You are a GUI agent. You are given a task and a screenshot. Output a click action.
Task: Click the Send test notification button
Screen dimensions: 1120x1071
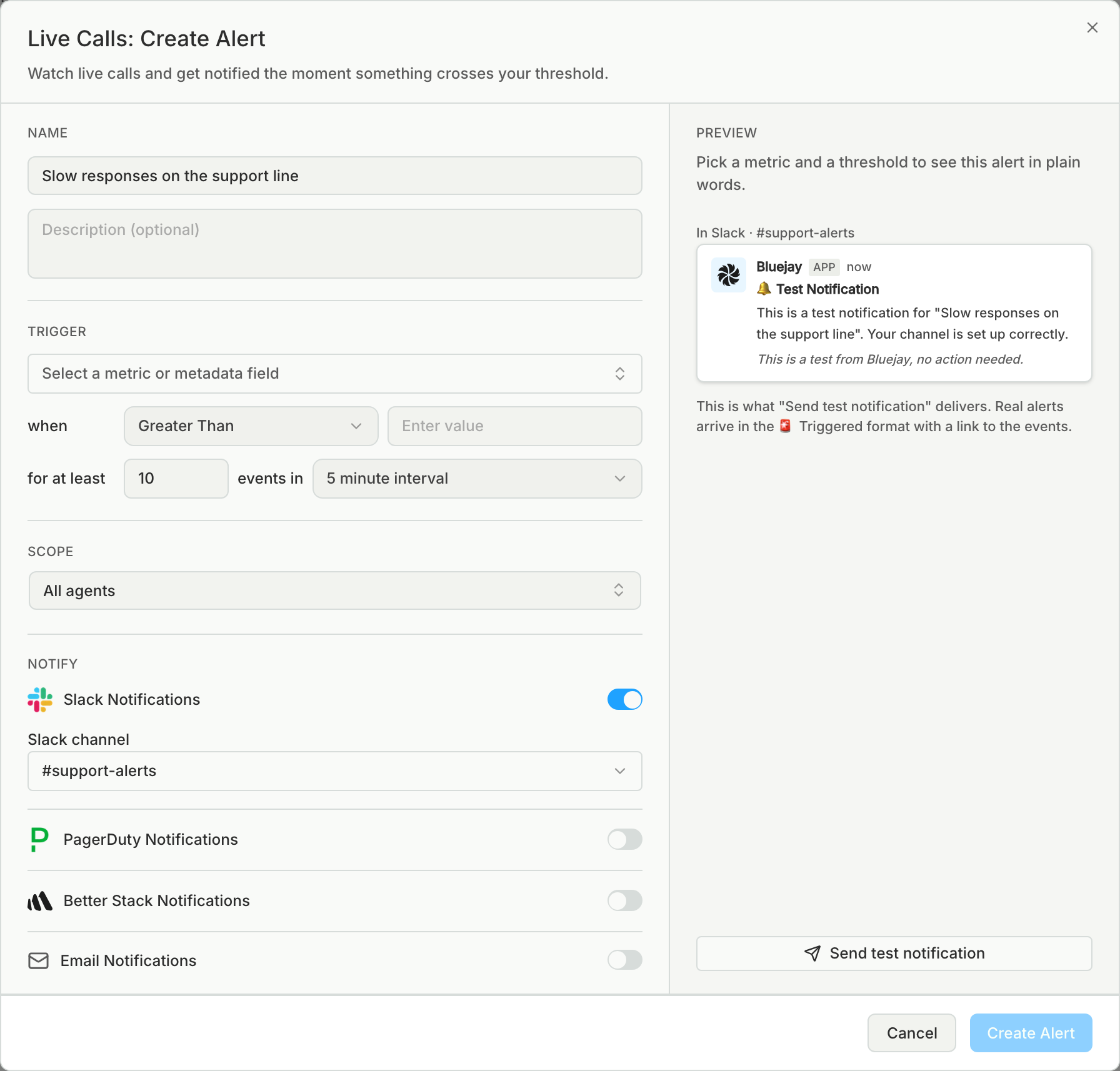pos(894,954)
